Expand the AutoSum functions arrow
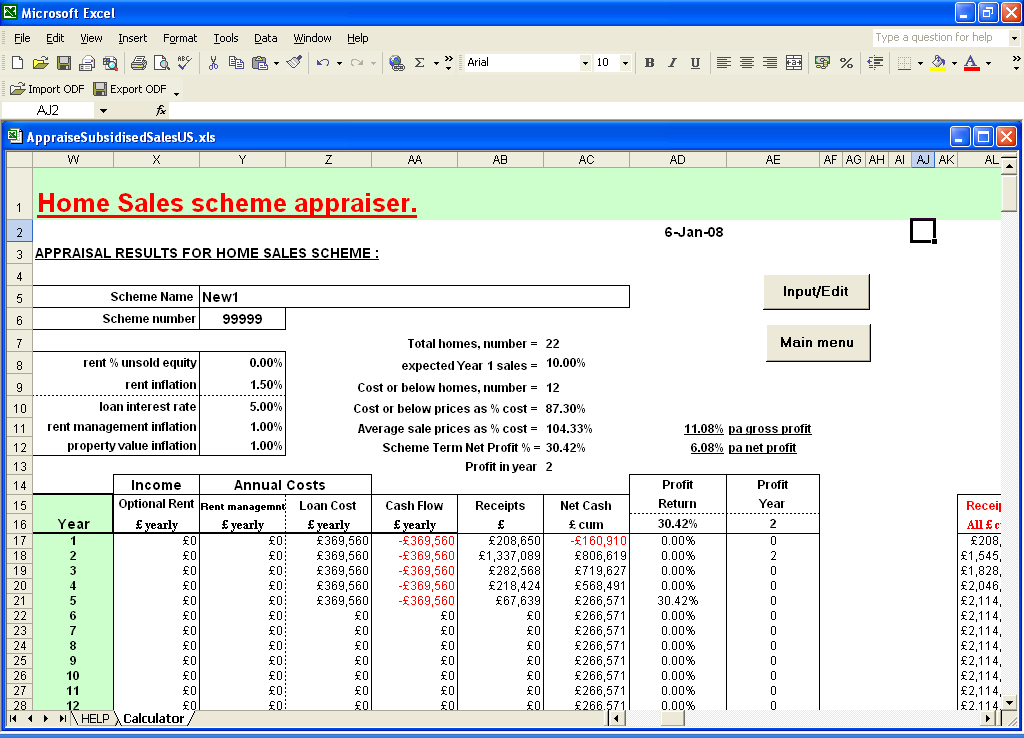 tap(436, 63)
